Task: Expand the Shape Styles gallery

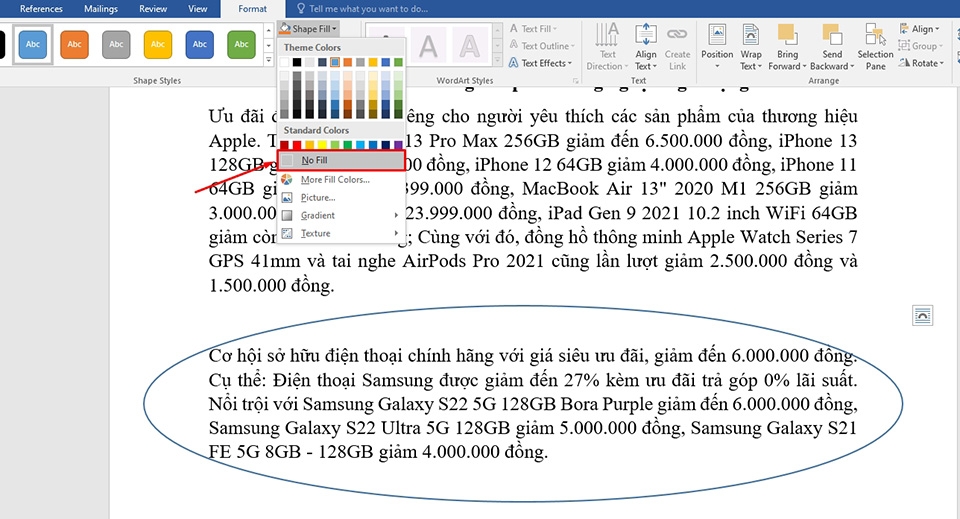Action: click(269, 60)
